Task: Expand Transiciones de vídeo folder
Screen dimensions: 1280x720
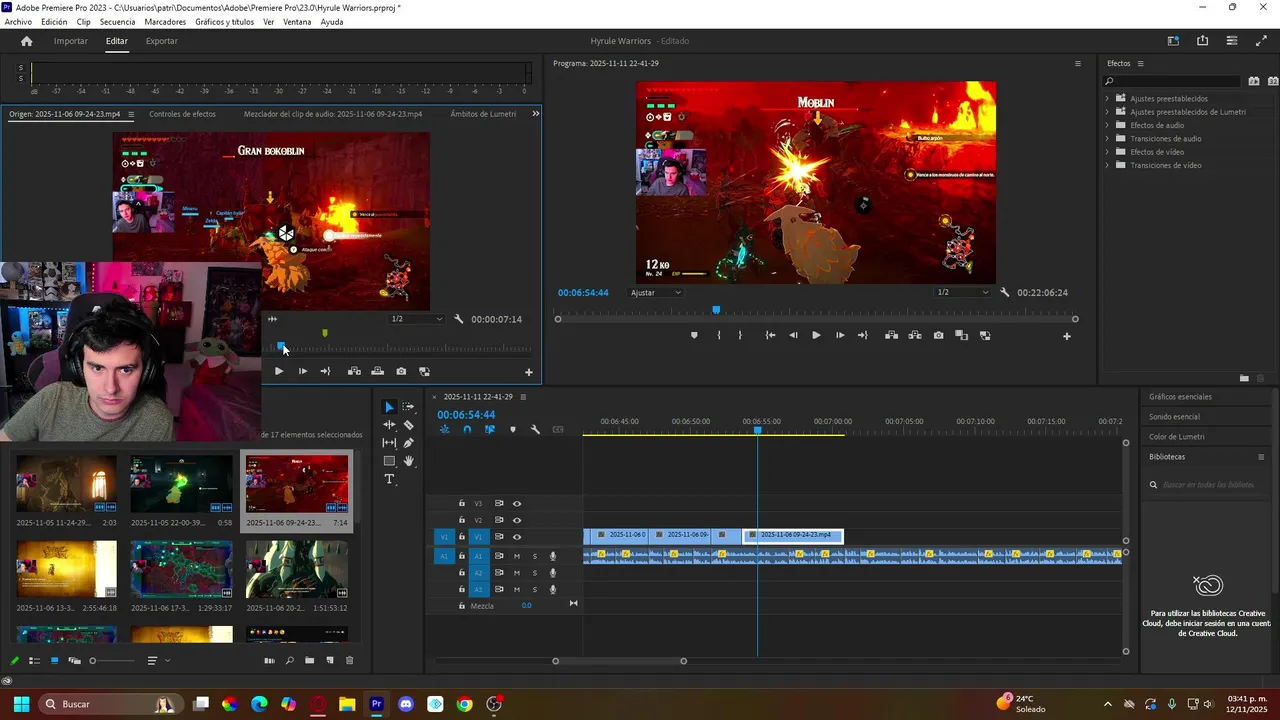Action: click(x=1107, y=165)
